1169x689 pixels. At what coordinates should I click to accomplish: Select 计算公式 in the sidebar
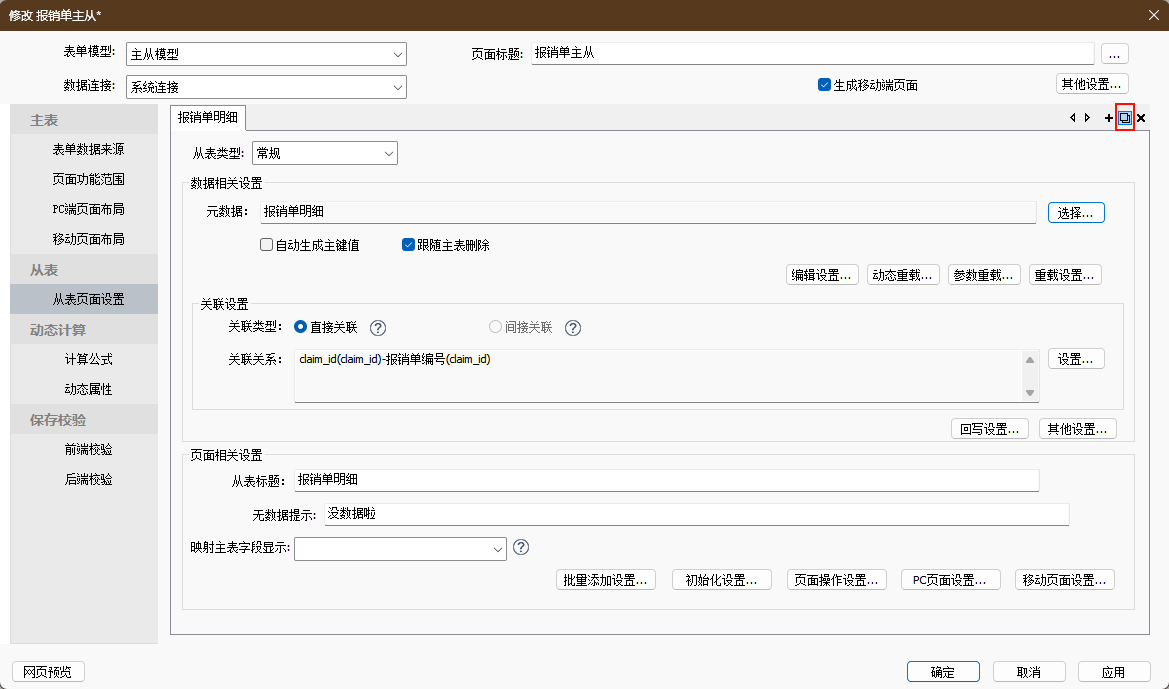(x=88, y=359)
